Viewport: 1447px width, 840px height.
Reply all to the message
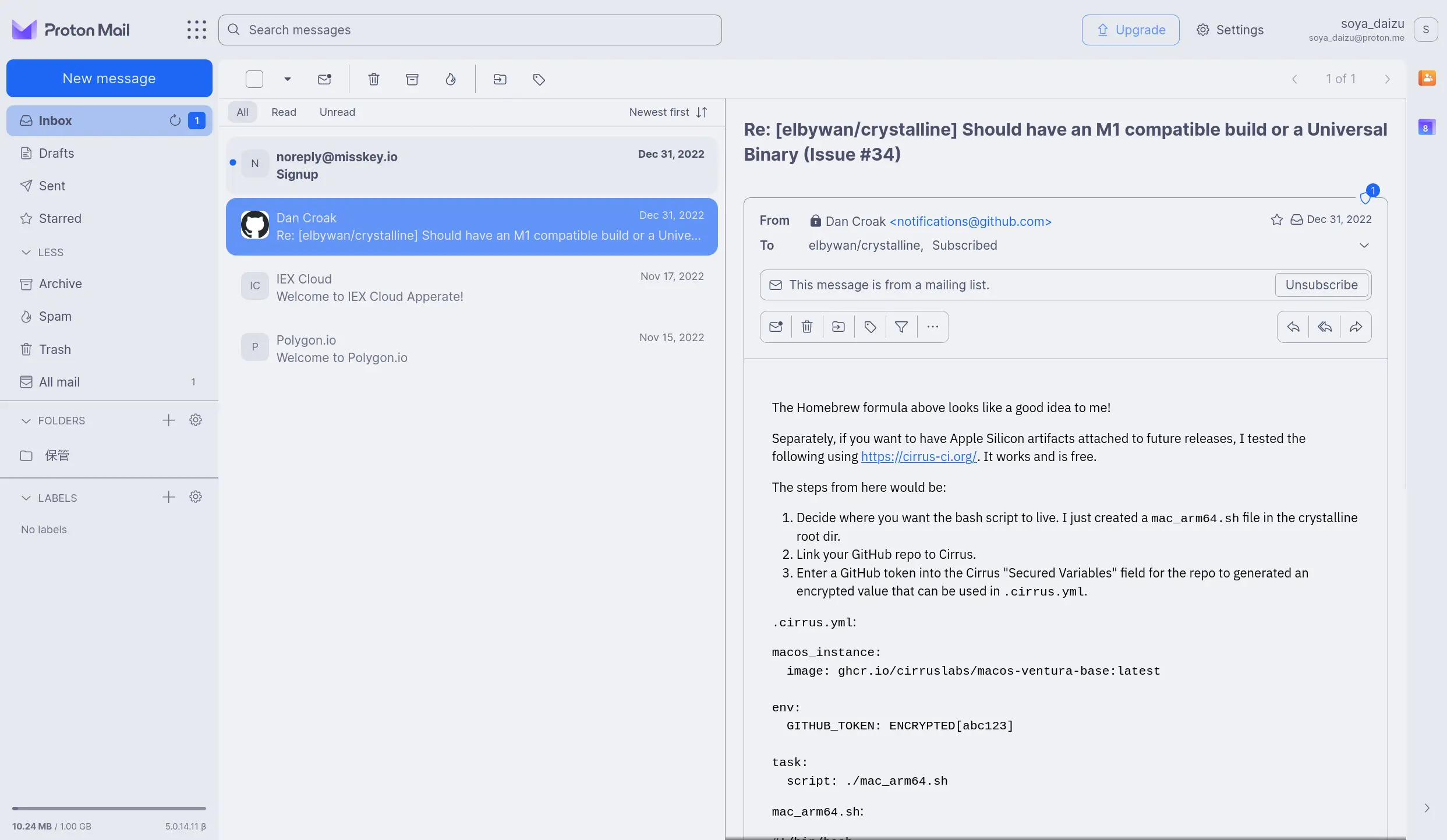[x=1325, y=327]
